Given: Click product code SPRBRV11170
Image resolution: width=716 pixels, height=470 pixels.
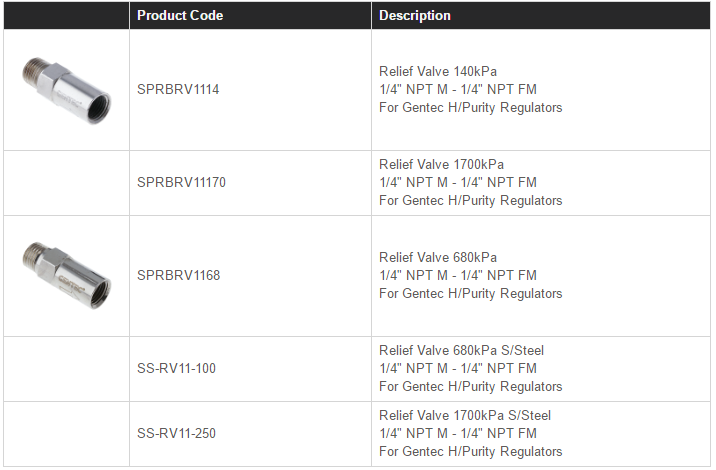Looking at the screenshot, I should coord(181,183).
